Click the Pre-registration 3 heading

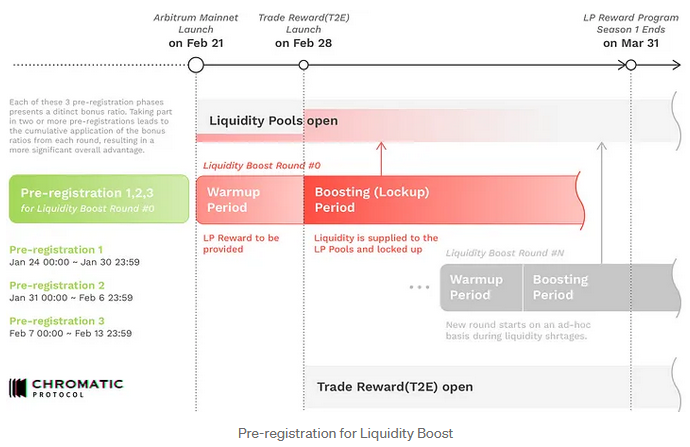(56, 321)
